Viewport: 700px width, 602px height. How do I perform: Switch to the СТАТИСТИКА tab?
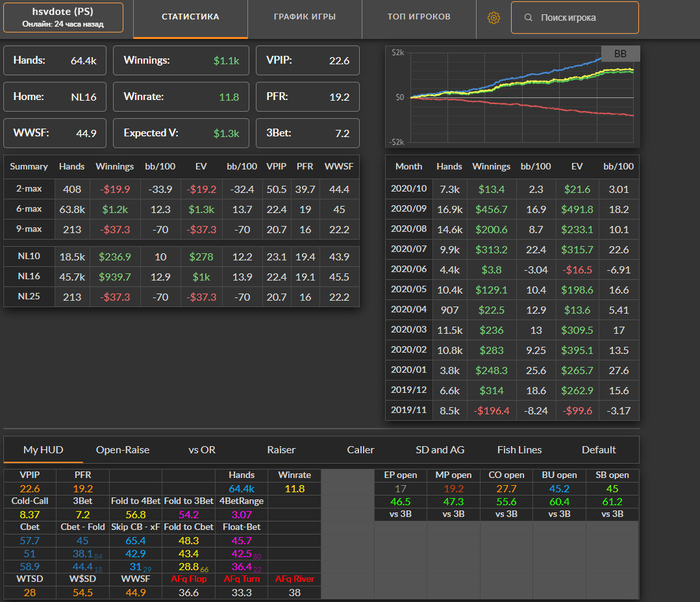(x=191, y=18)
